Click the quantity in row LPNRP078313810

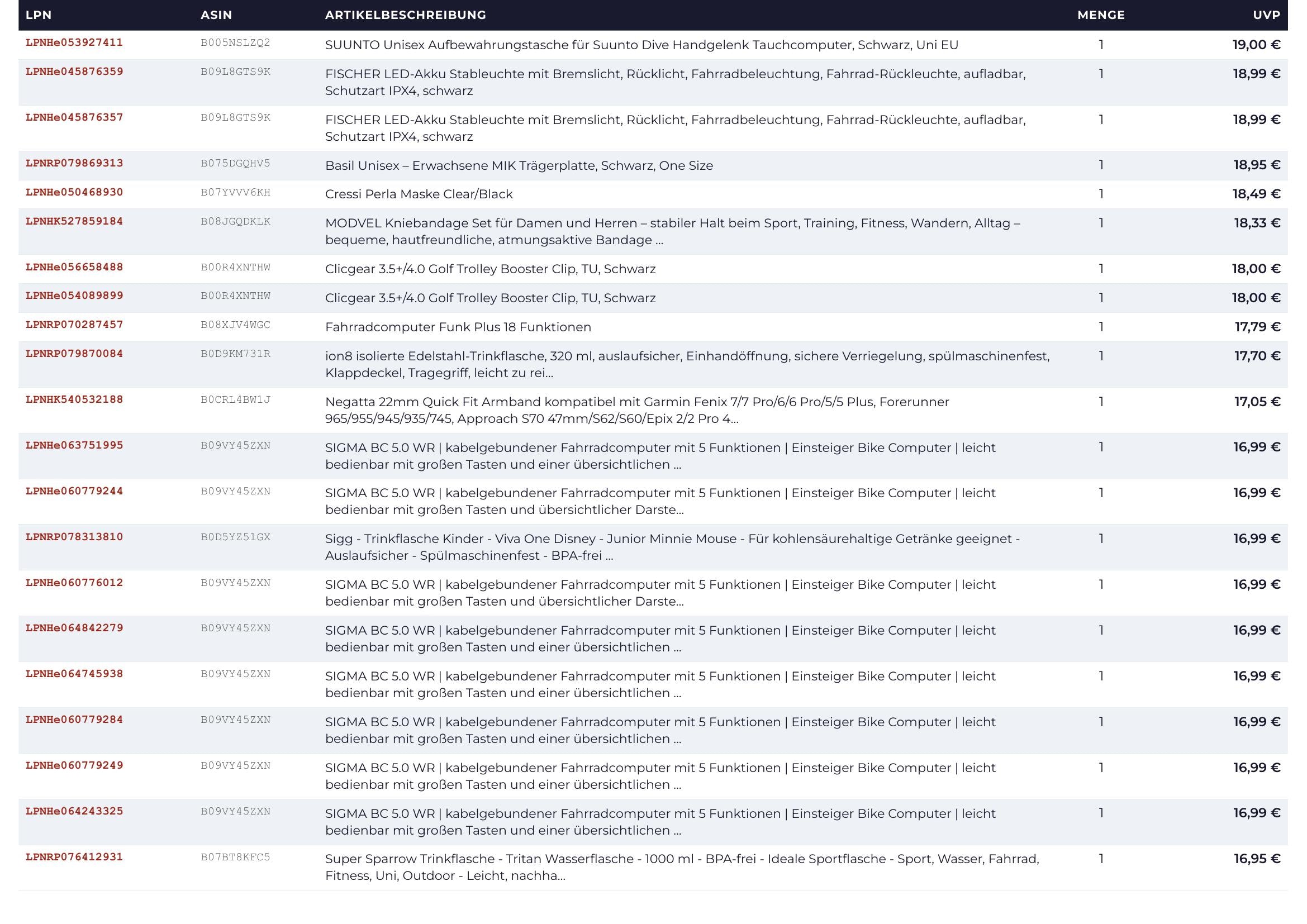pyautogui.click(x=1101, y=538)
